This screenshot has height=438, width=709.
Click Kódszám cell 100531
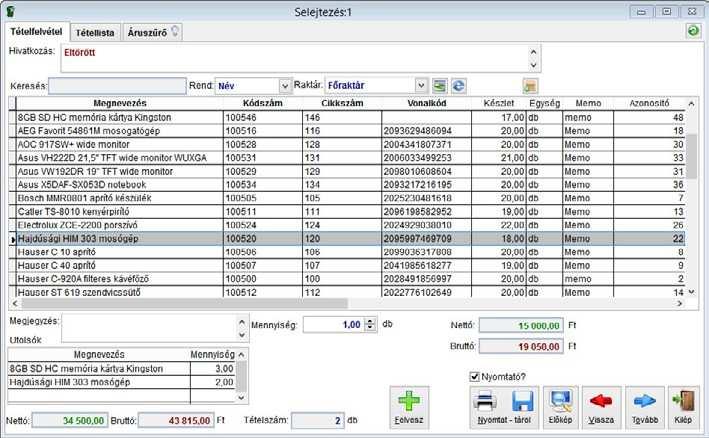coord(263,158)
